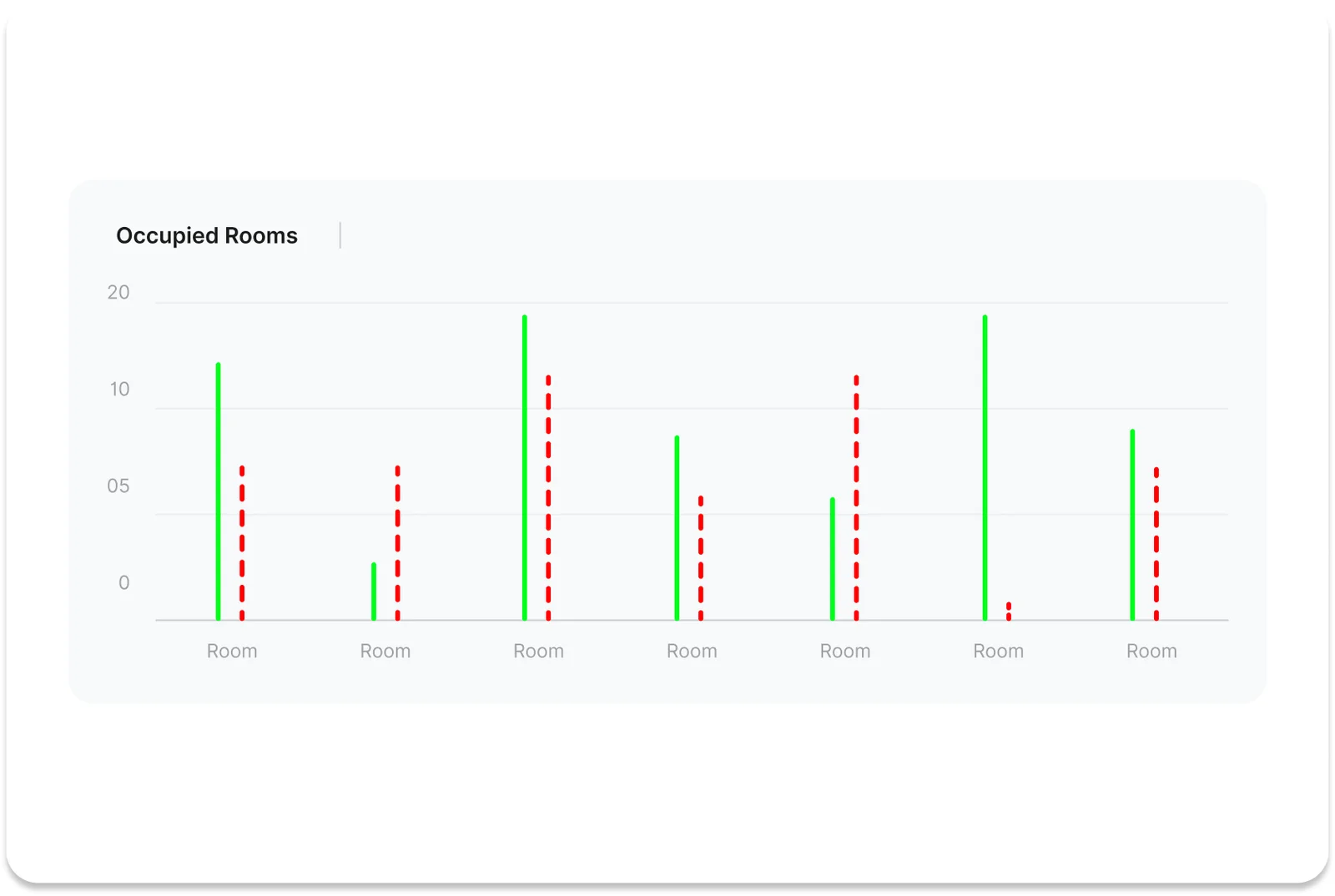Viewport: 1335px width, 896px height.
Task: Click the 0 label on the y-axis
Action: [123, 583]
